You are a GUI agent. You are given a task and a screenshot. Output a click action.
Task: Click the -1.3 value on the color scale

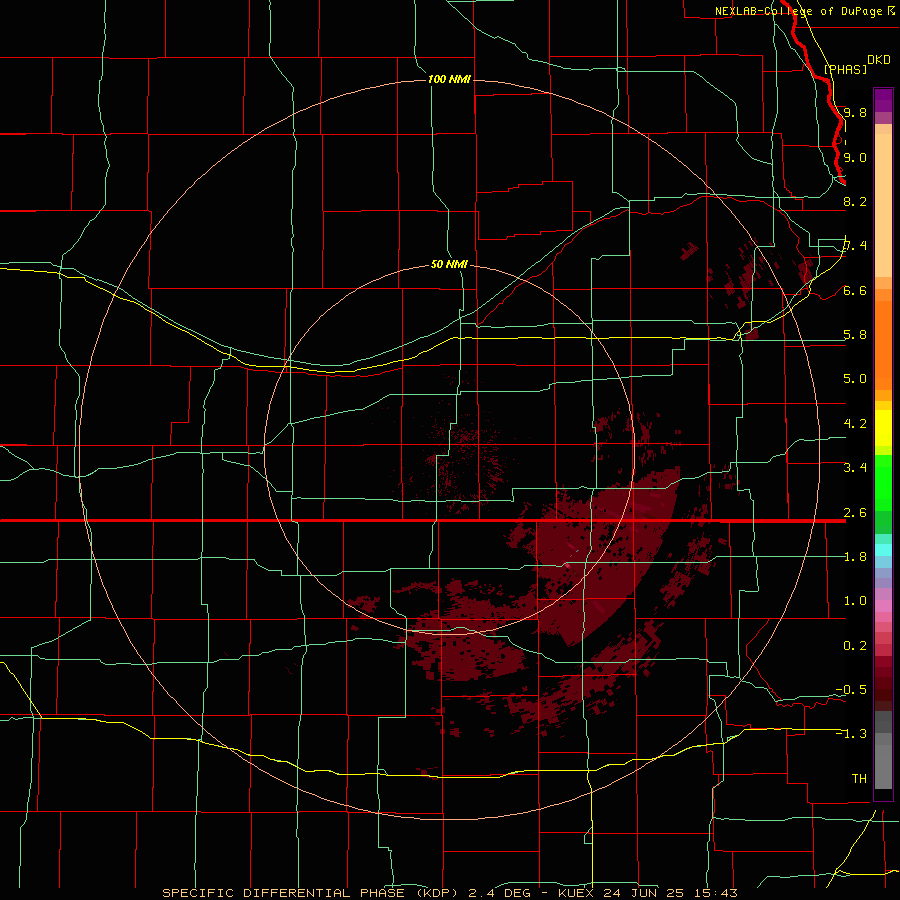coord(851,734)
